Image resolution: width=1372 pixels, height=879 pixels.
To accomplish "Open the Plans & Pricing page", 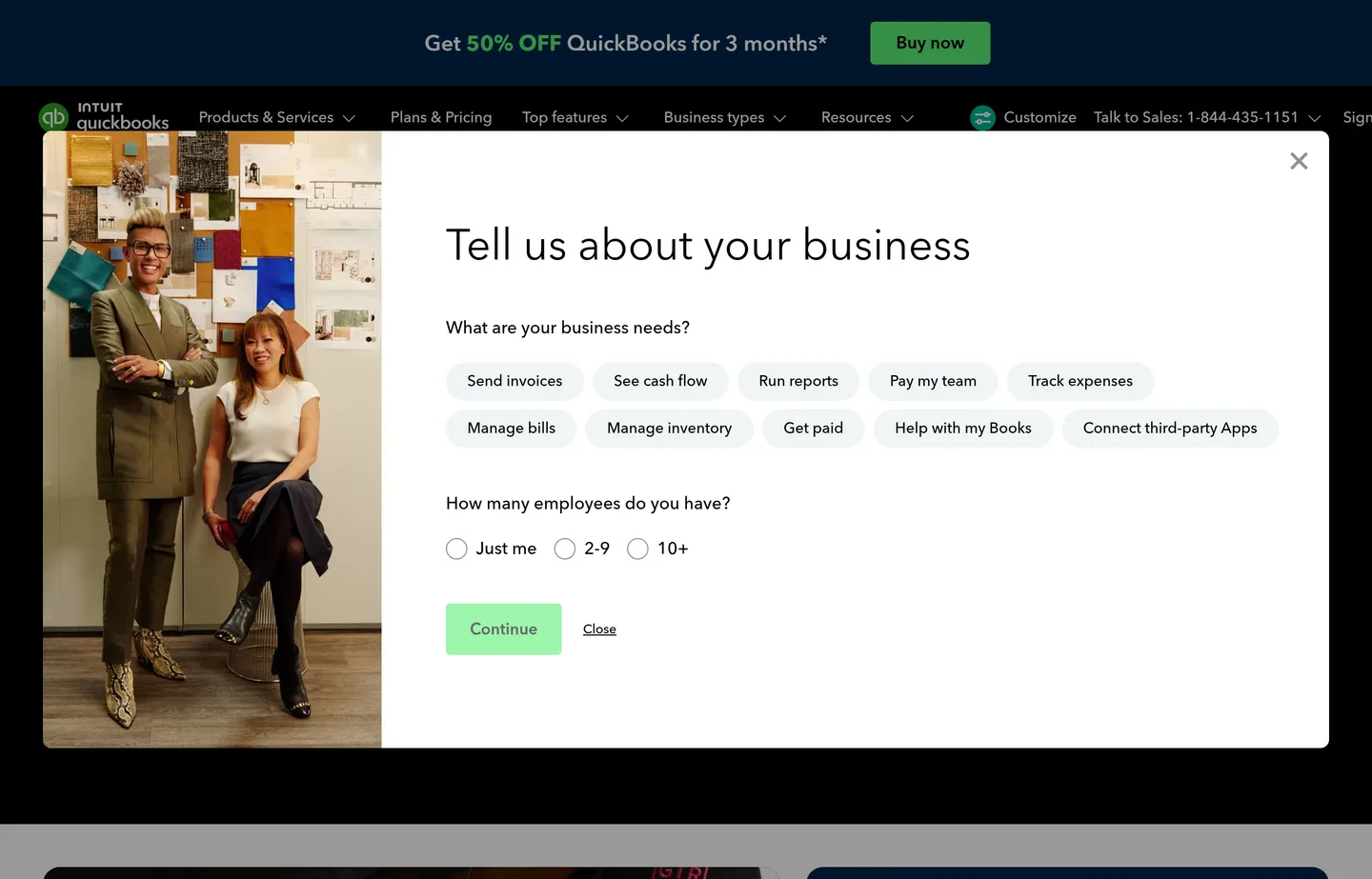I will tap(441, 117).
